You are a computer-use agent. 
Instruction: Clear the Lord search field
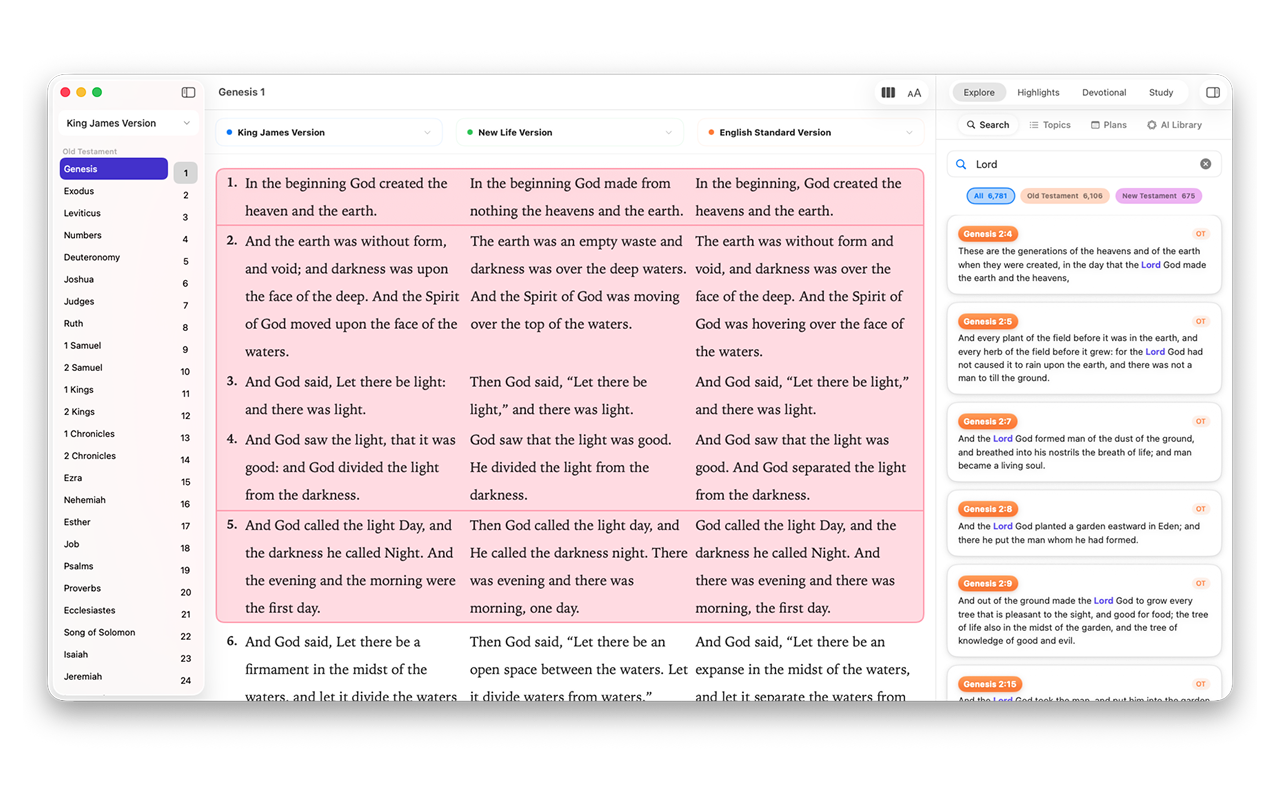1205,164
